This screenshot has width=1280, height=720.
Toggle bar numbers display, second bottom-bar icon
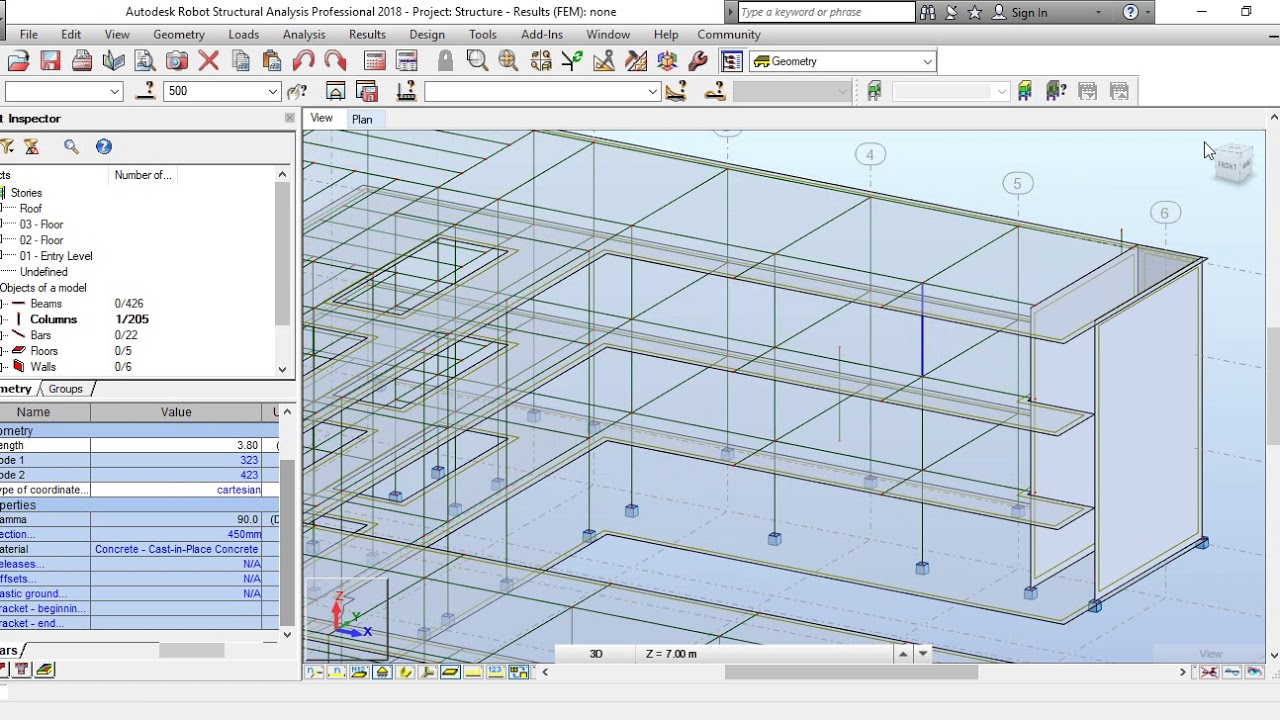(x=338, y=672)
